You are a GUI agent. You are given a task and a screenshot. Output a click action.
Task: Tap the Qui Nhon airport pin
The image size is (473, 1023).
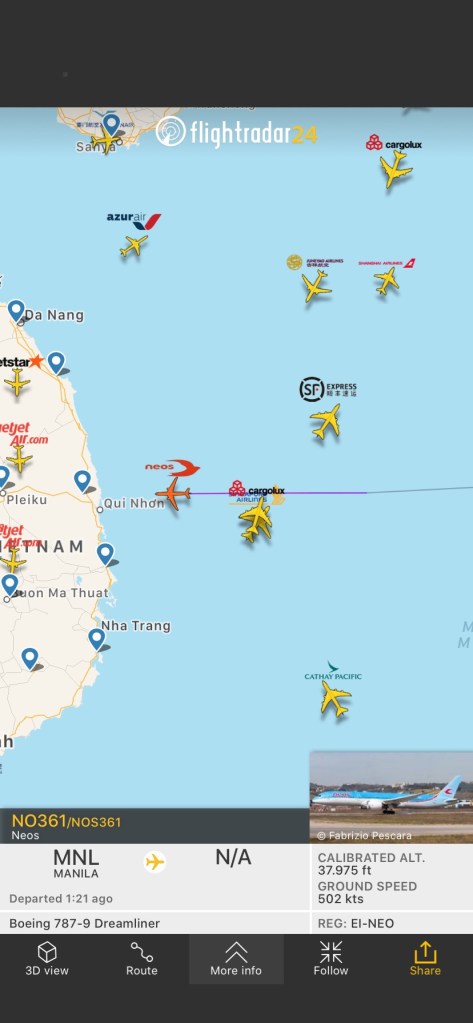pyautogui.click(x=82, y=481)
